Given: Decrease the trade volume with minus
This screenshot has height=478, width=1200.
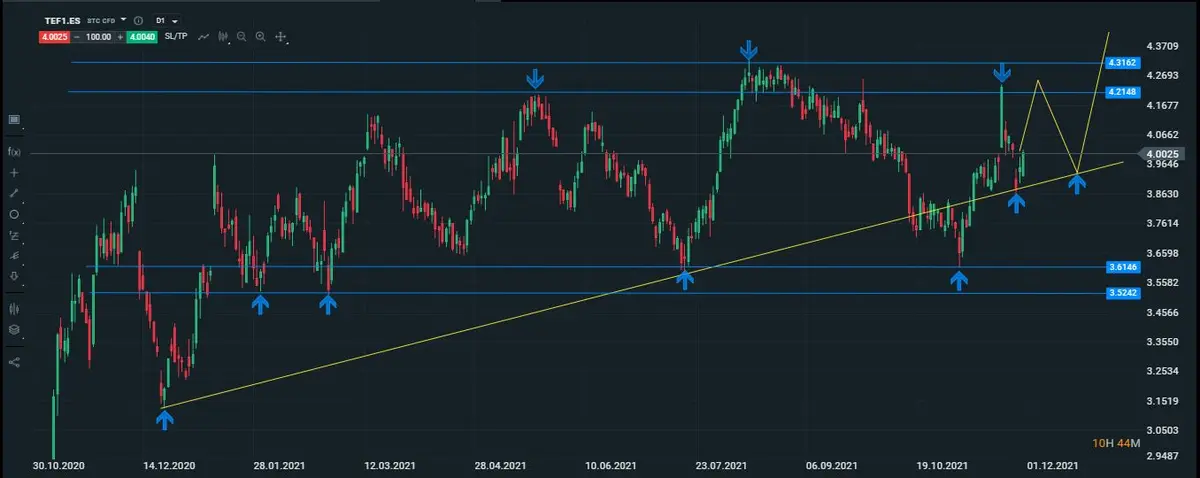Looking at the screenshot, I should (x=76, y=37).
